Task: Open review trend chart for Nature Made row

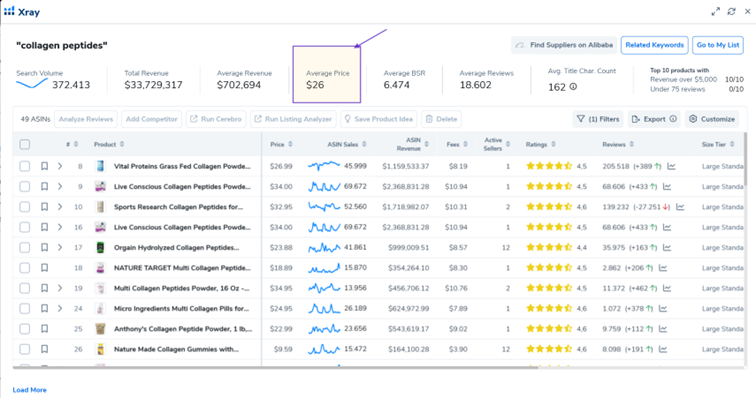Action: click(663, 349)
